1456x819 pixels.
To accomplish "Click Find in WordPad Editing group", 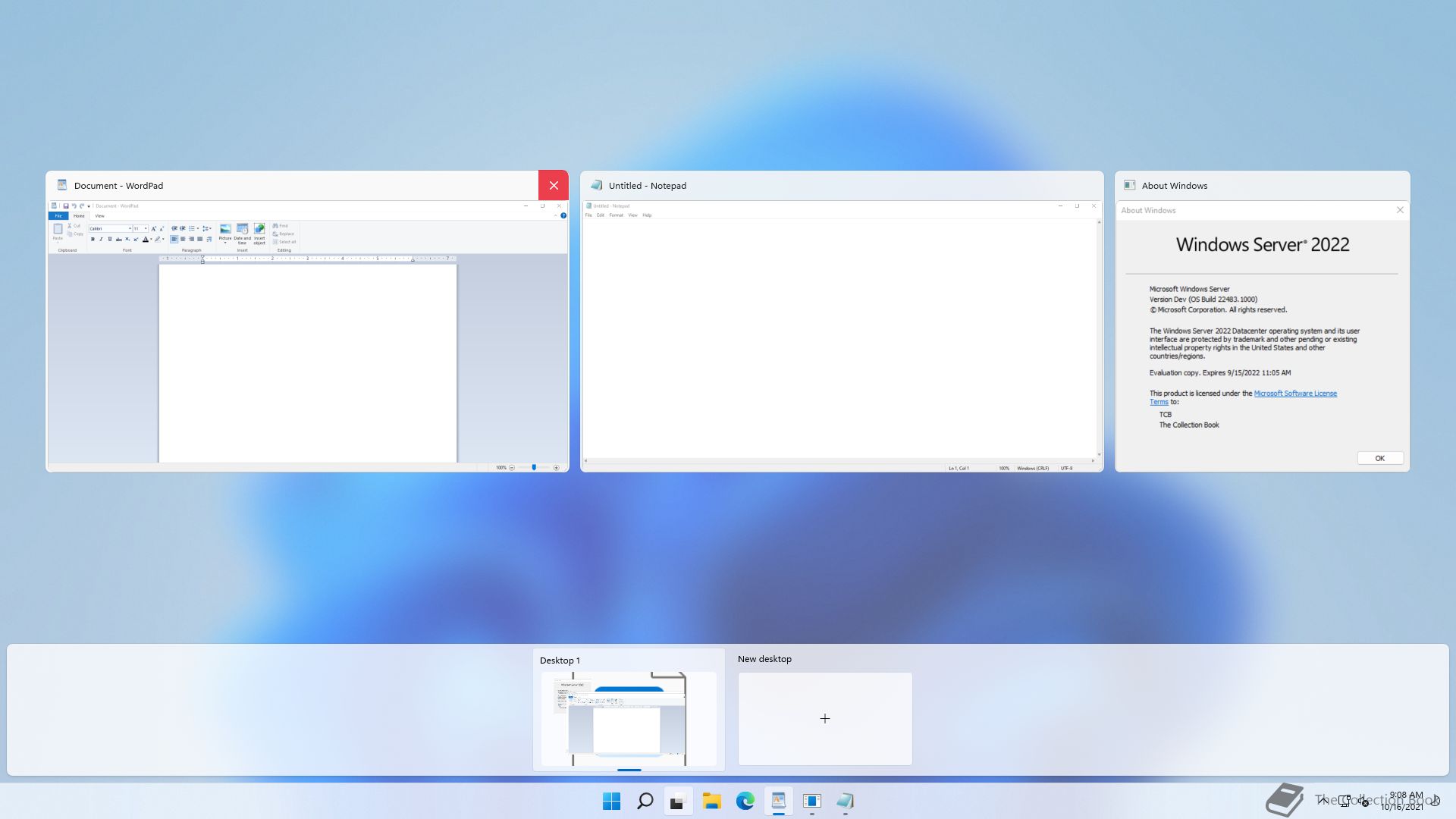I will click(281, 226).
